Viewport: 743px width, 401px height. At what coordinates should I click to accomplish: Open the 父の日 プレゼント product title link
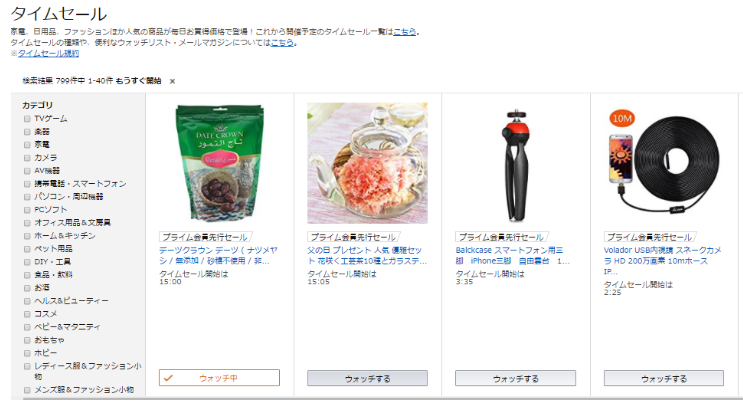point(367,255)
